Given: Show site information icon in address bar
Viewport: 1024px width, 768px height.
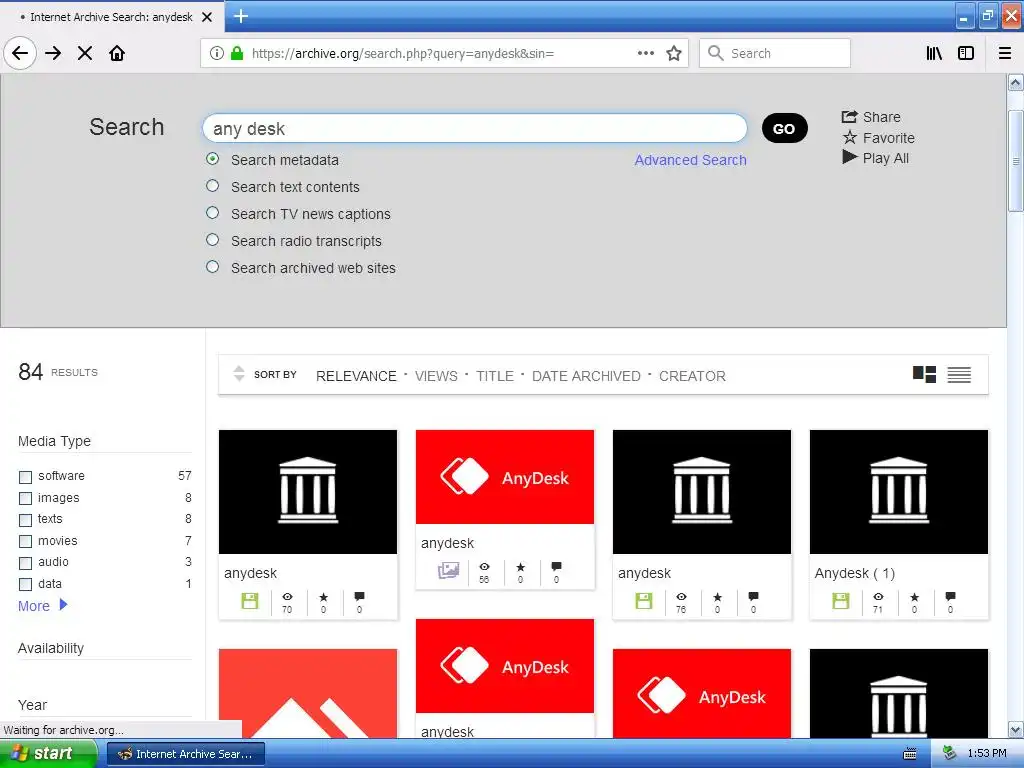Looking at the screenshot, I should (217, 53).
